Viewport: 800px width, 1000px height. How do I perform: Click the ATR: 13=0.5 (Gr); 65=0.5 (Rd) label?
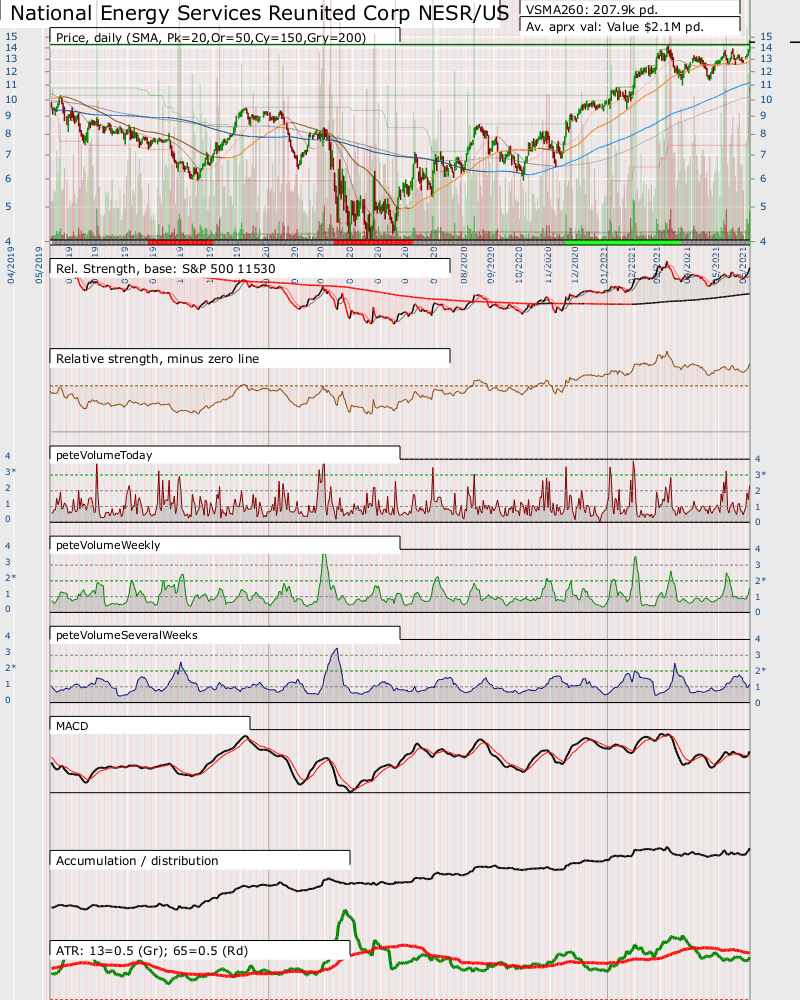[152, 950]
